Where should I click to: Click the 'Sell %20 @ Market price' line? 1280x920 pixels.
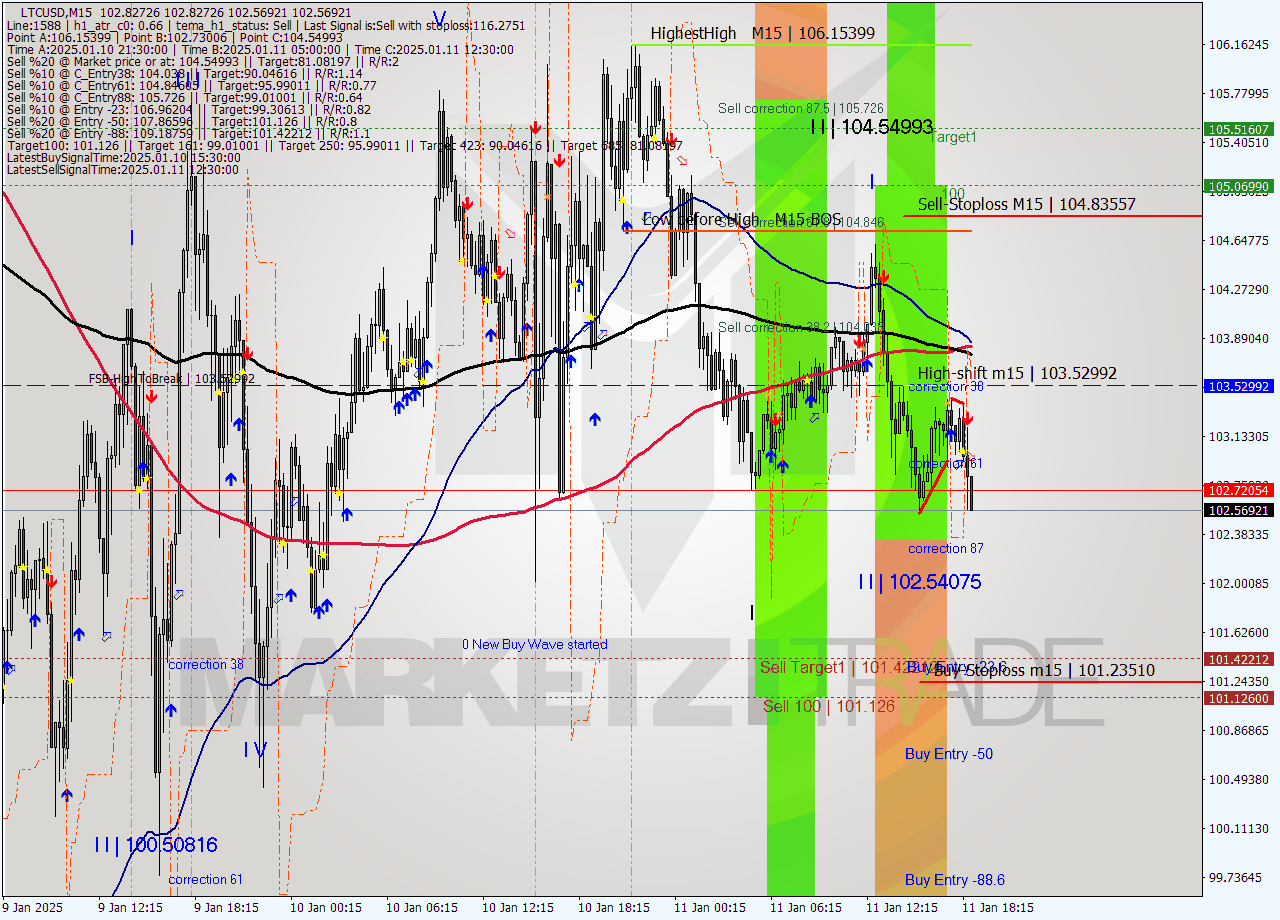(x=204, y=61)
